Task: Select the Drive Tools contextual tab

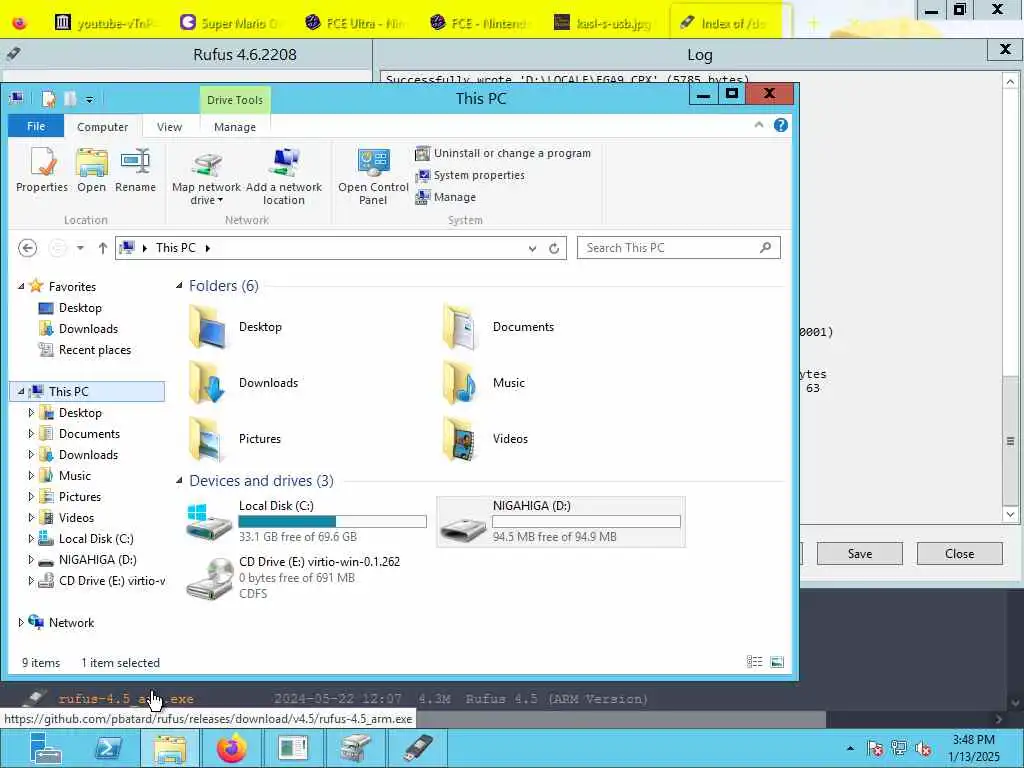Action: (x=234, y=100)
